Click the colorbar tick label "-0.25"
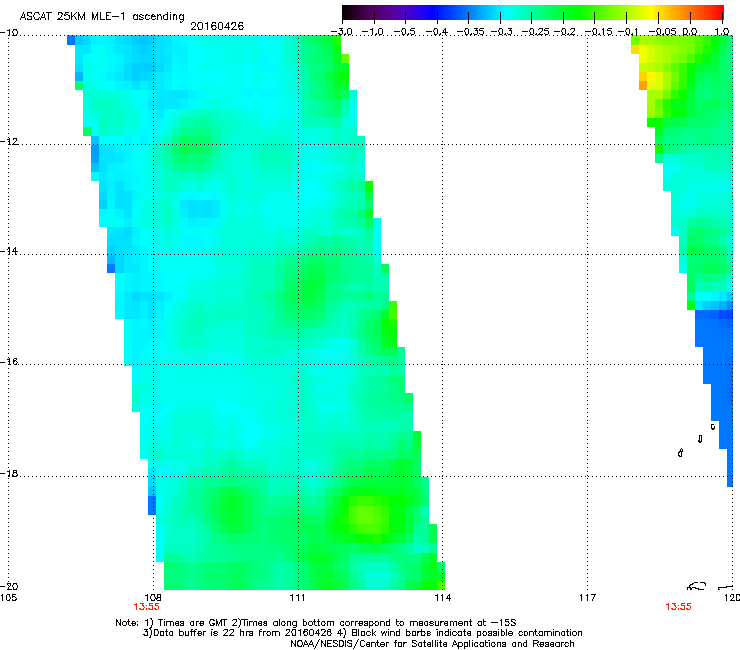 (x=535, y=32)
